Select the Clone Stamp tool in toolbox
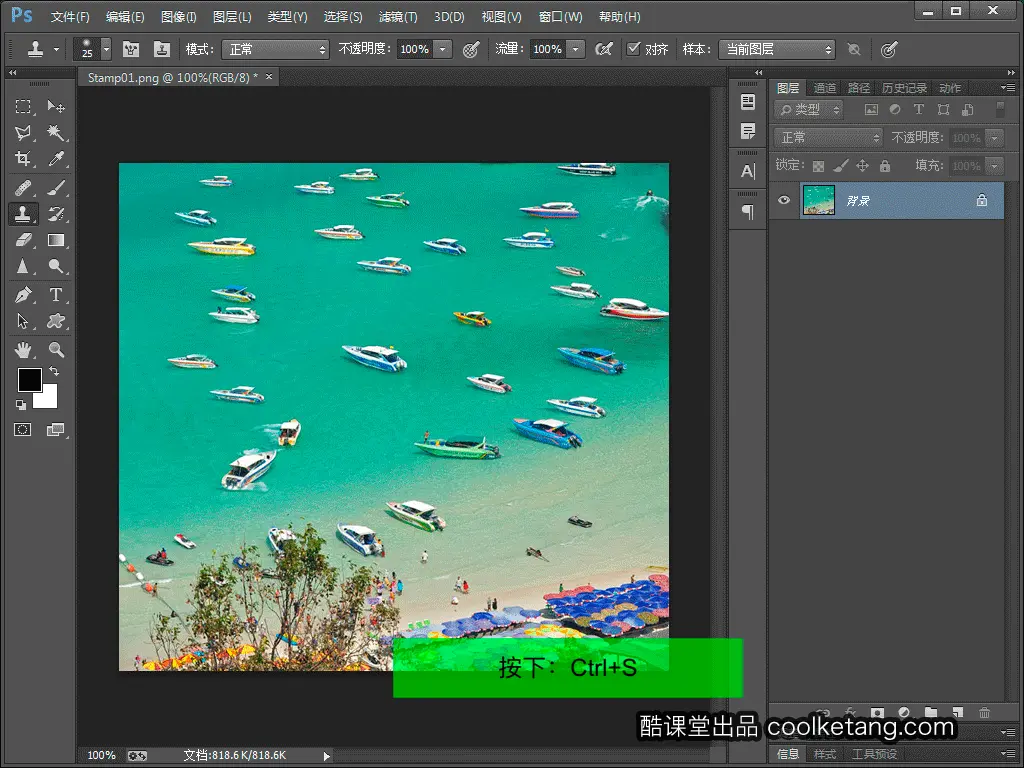The width and height of the screenshot is (1024, 768). pos(23,214)
